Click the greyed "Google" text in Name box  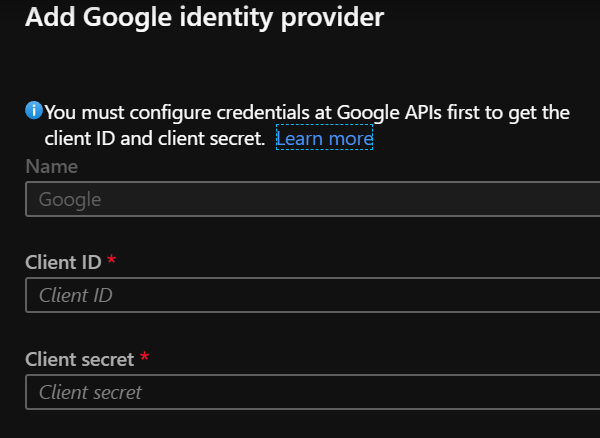pos(70,200)
